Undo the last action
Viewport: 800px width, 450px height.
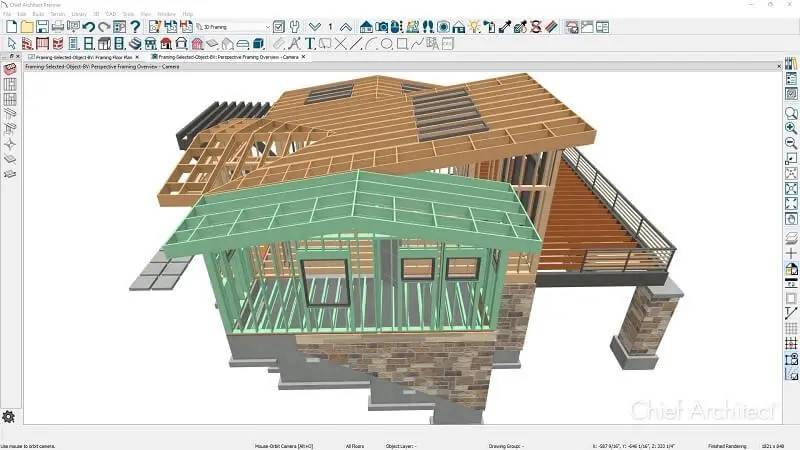point(89,26)
